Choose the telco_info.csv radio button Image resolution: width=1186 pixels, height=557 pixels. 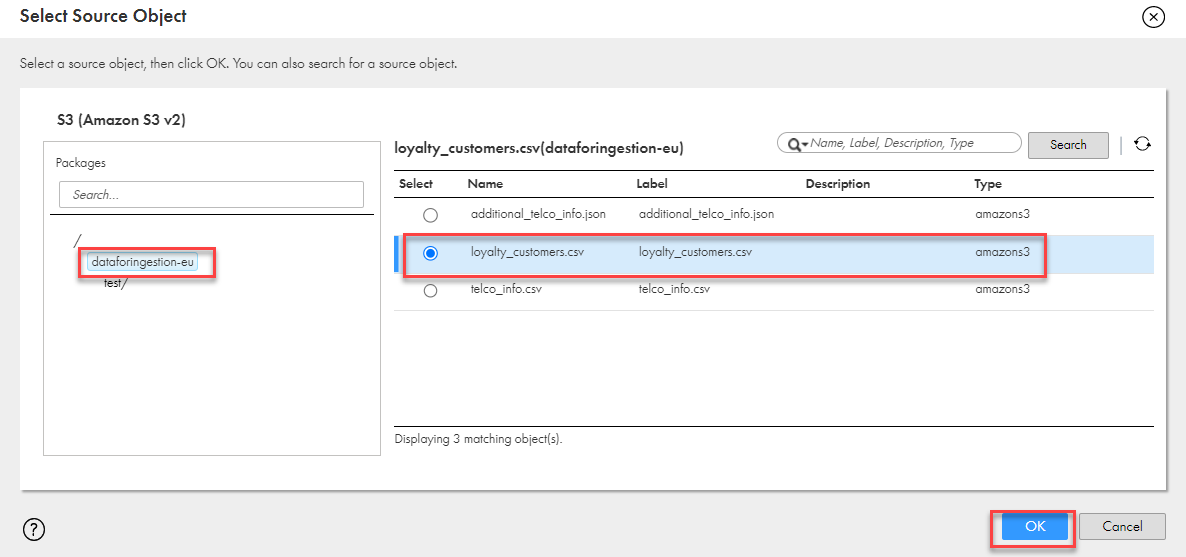point(430,291)
